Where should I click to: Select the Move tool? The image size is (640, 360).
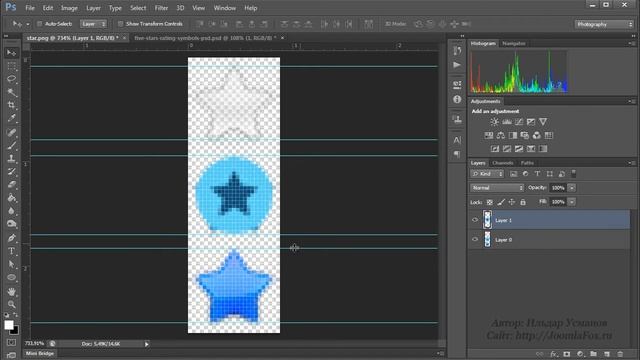pos(11,53)
